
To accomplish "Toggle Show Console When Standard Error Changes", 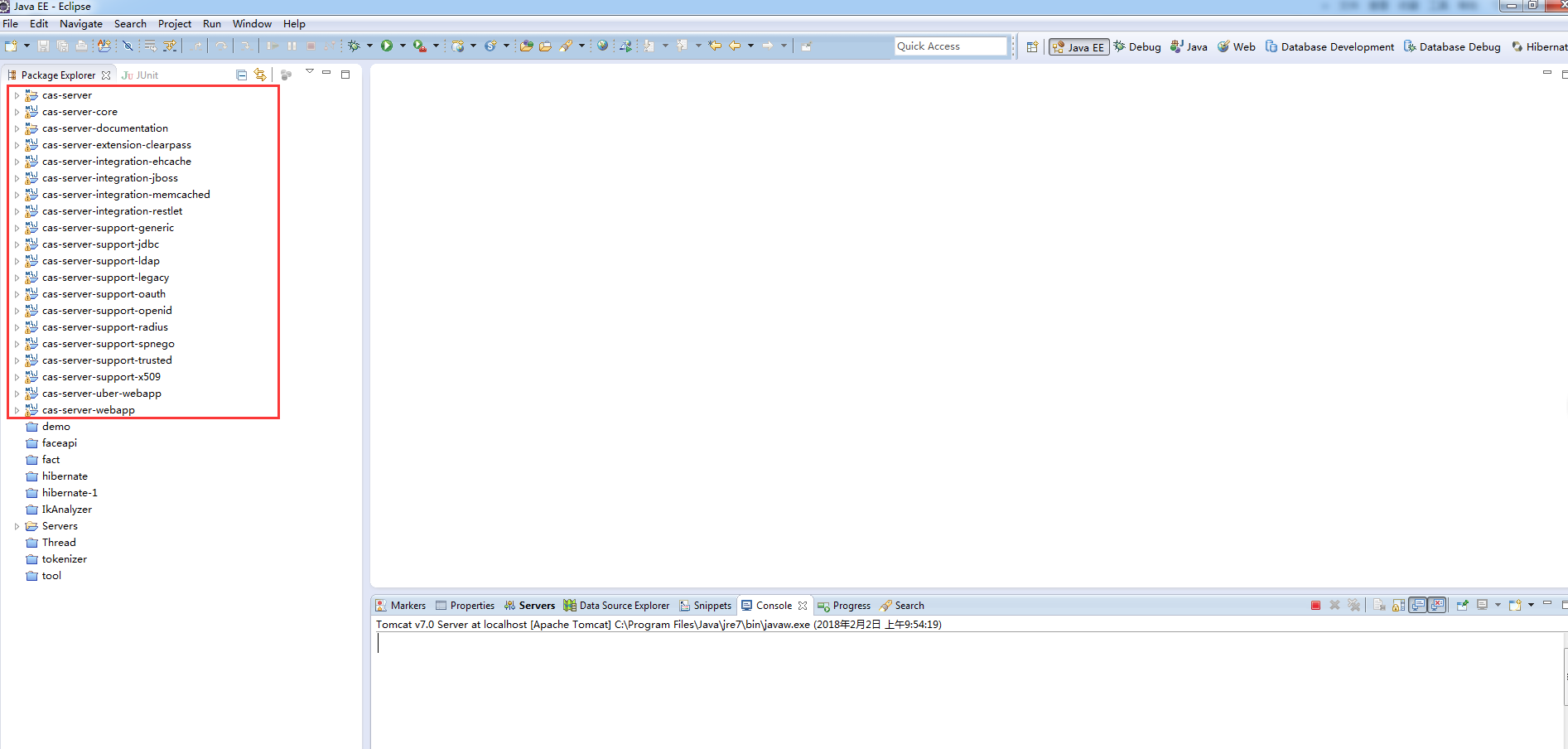I will coord(1437,605).
